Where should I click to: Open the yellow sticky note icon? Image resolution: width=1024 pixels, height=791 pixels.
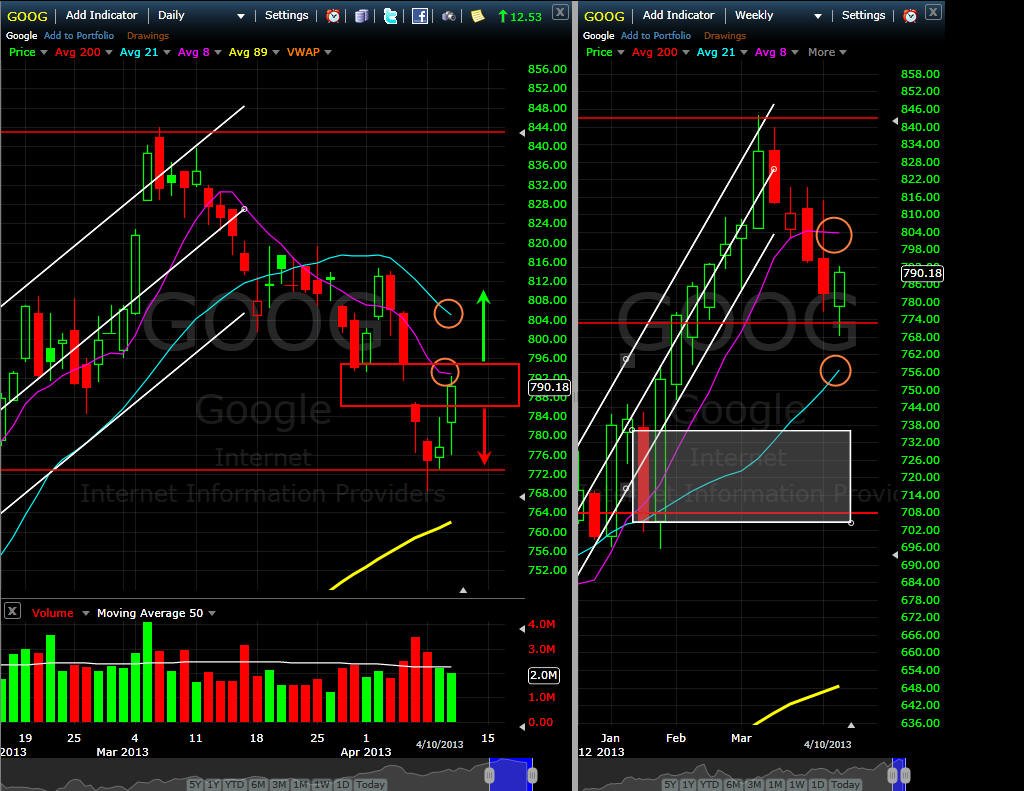[477, 16]
